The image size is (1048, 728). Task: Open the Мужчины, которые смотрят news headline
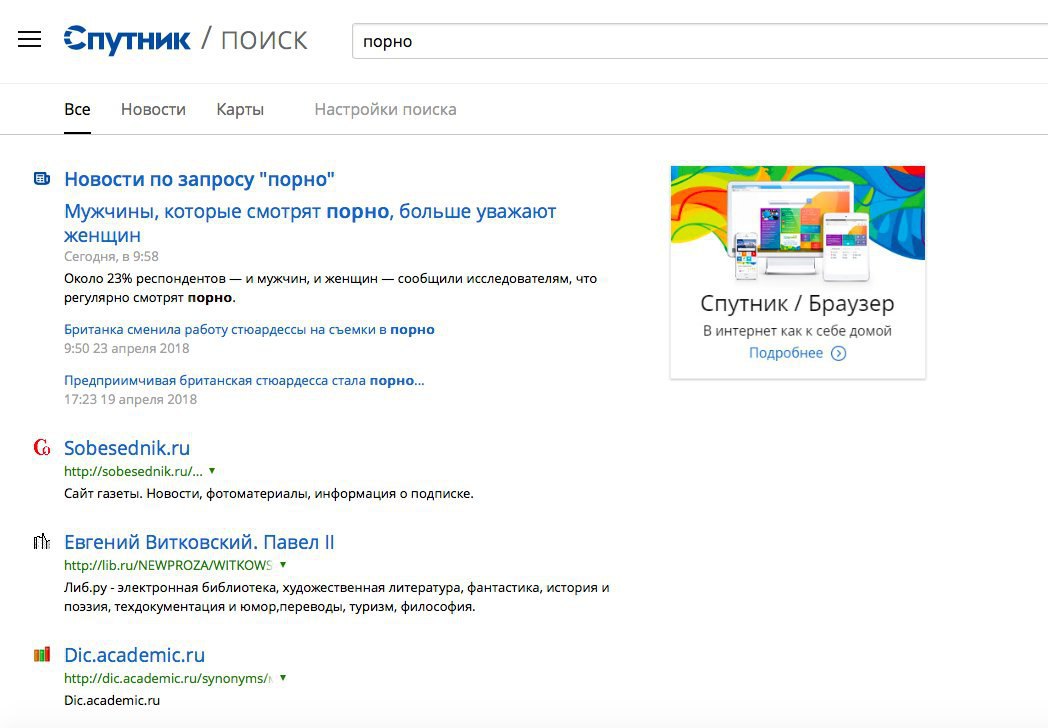tap(310, 223)
